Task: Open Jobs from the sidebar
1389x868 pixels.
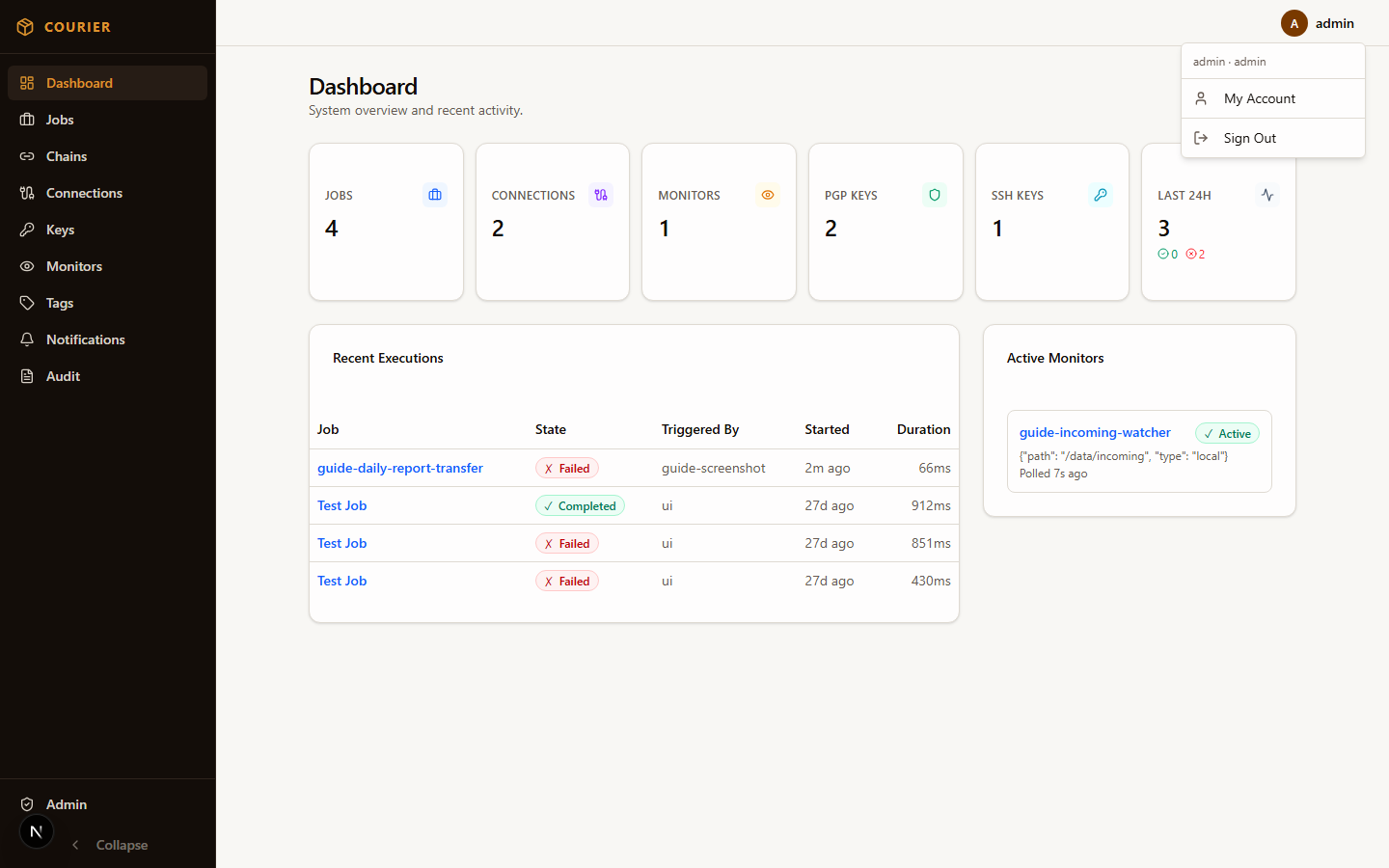Action: click(60, 119)
